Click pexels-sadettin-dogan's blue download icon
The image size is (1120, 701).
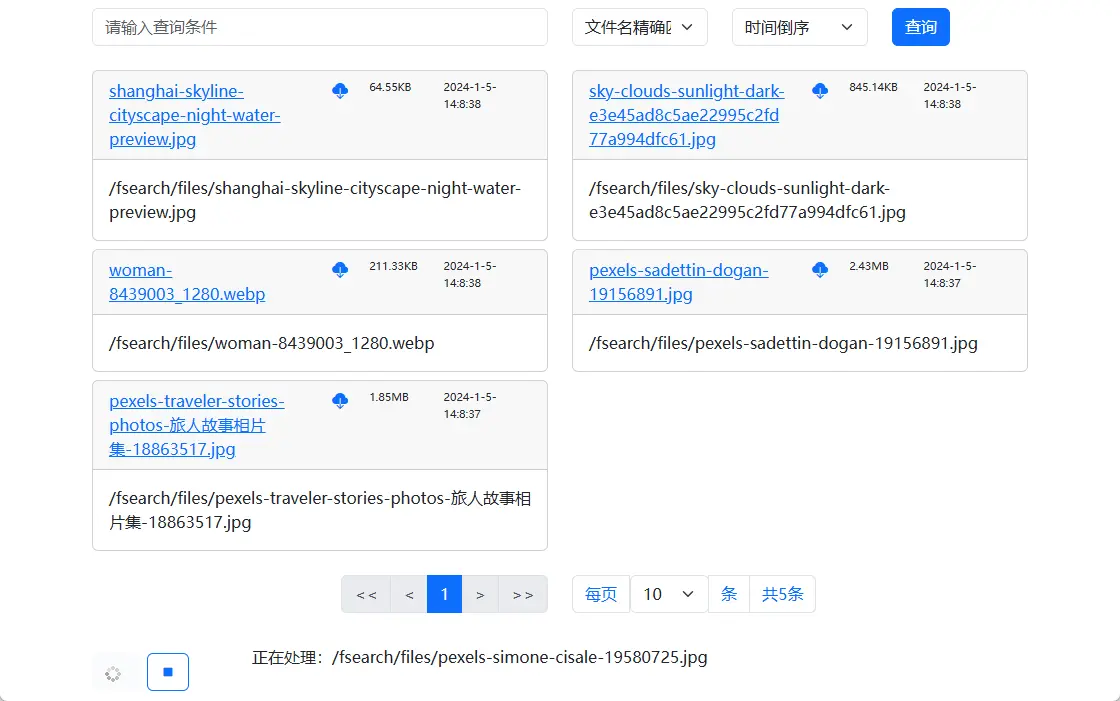pos(820,268)
